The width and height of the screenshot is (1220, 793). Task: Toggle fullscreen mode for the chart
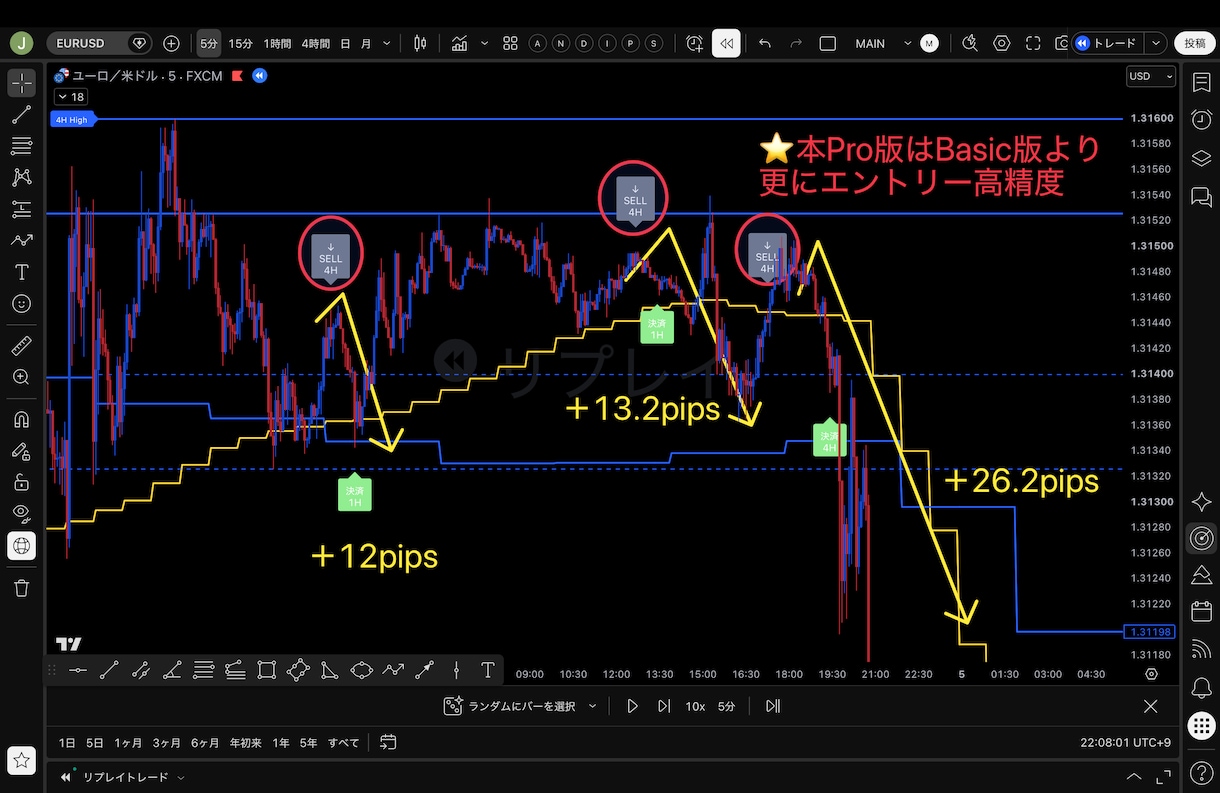(x=1033, y=43)
